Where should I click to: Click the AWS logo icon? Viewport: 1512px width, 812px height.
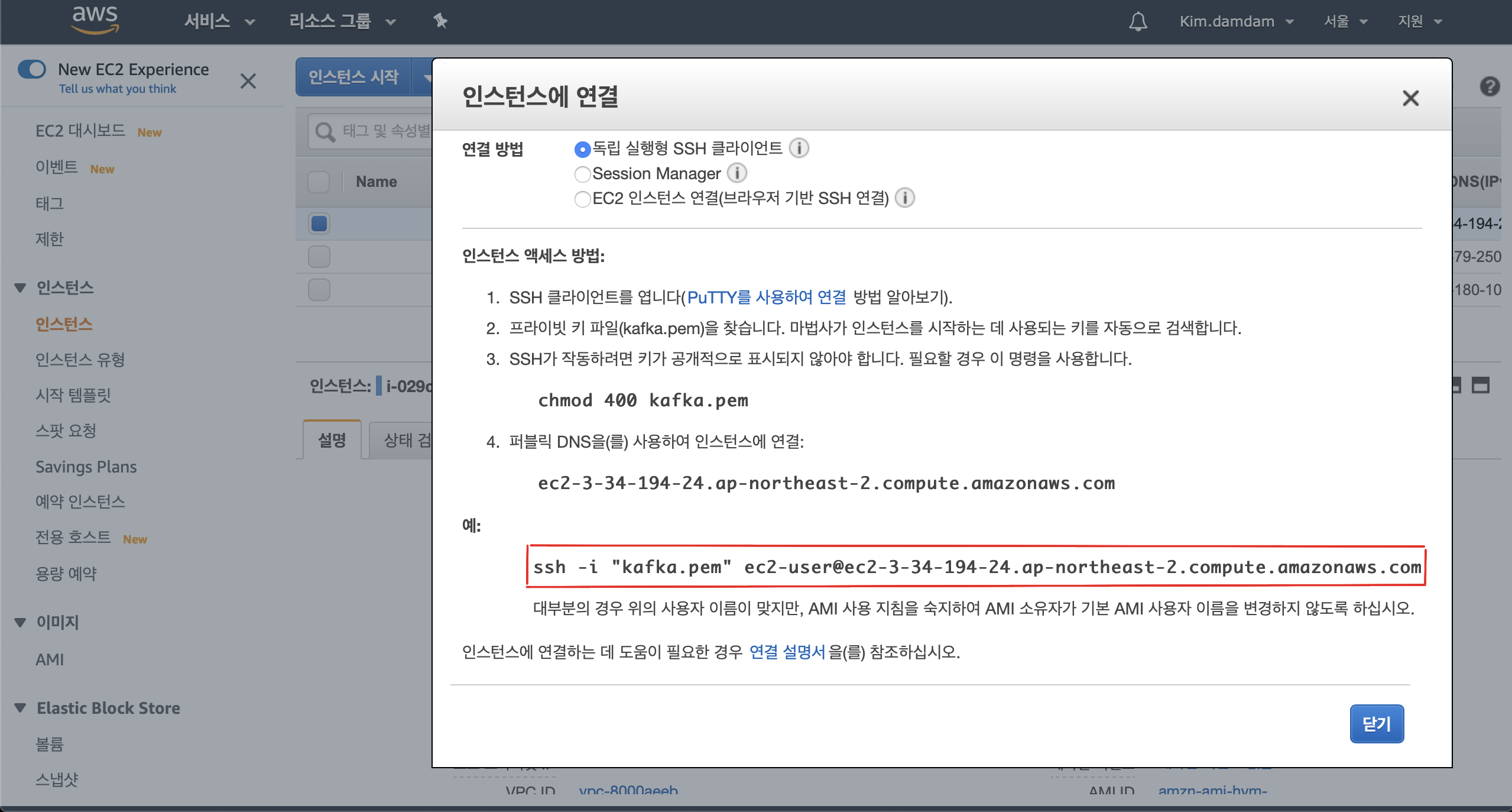pyautogui.click(x=95, y=19)
